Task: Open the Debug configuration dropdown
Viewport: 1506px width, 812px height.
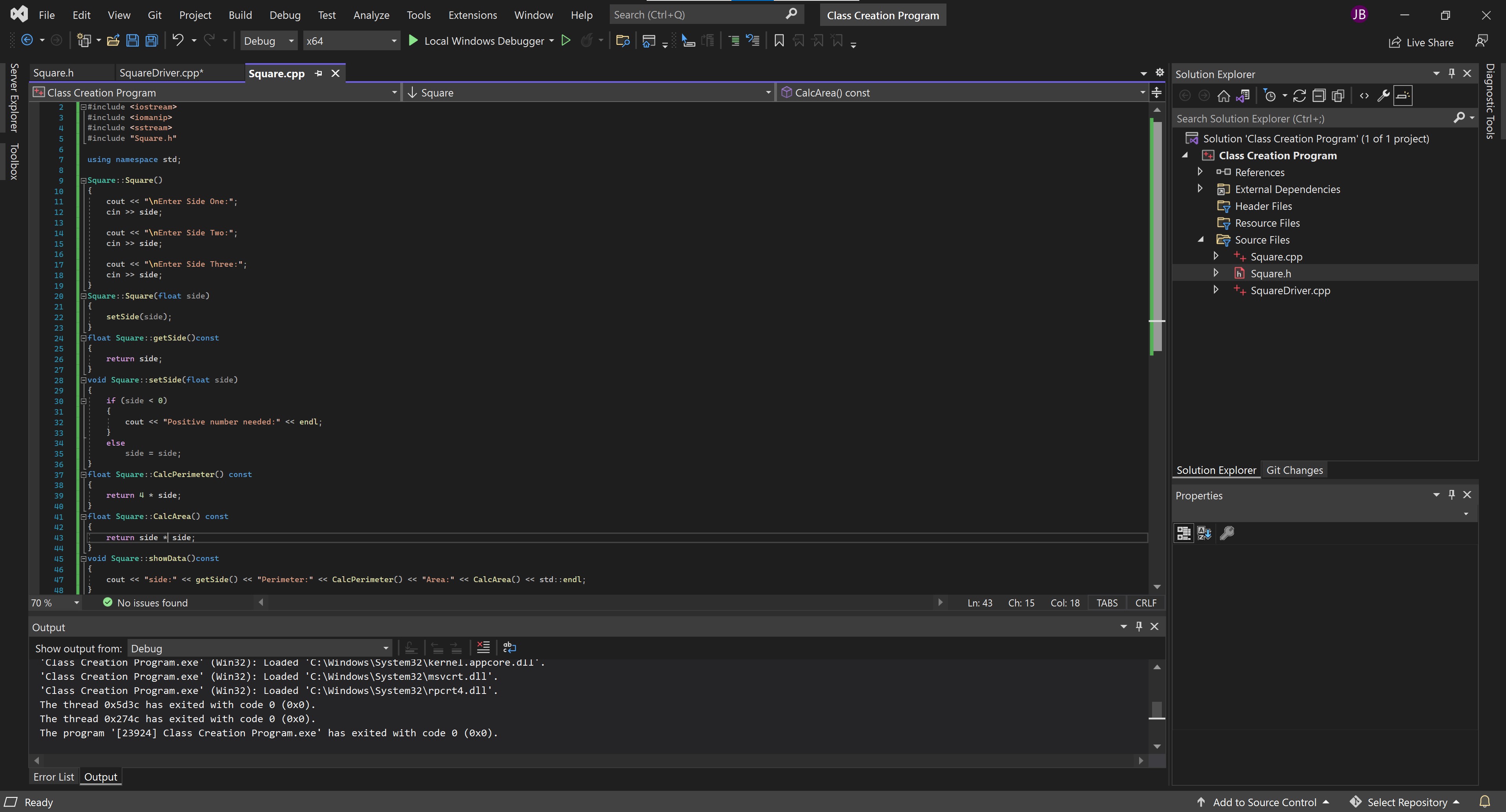Action: [268, 41]
